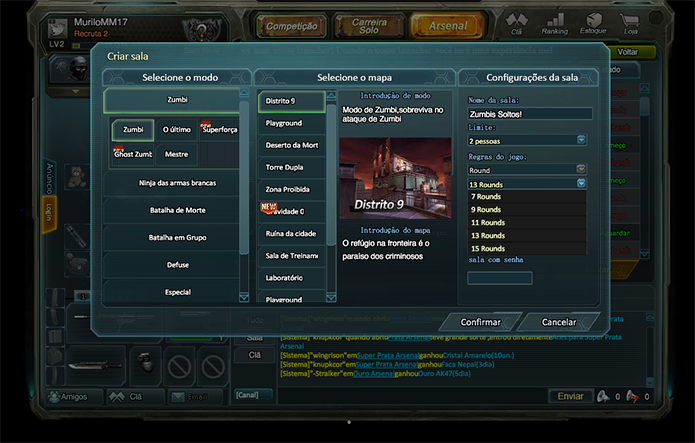
Task: Select the Torre Dupla map
Action: pos(292,167)
